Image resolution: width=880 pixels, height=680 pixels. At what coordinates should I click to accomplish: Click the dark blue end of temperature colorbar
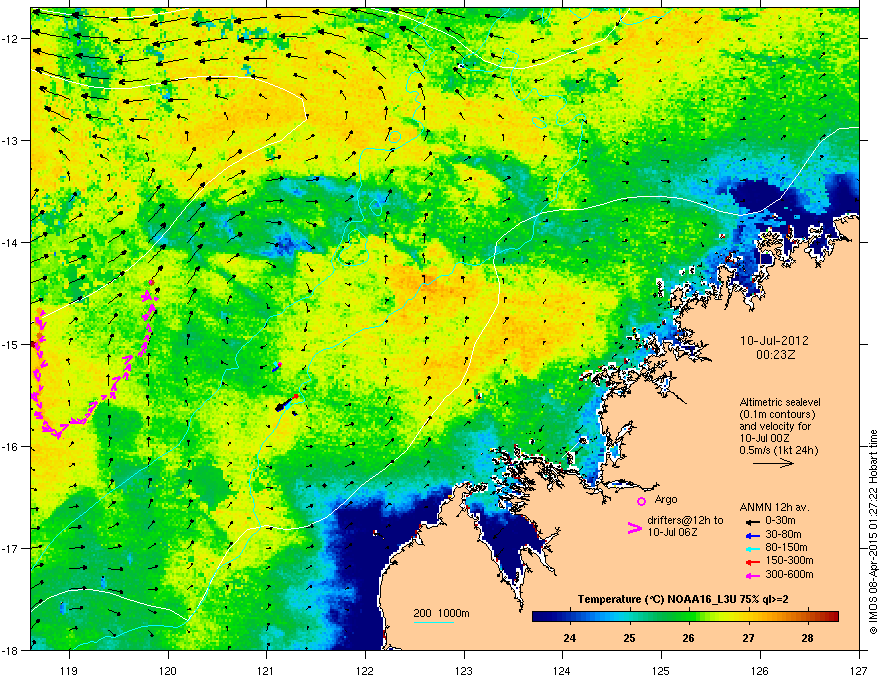pyautogui.click(x=539, y=617)
